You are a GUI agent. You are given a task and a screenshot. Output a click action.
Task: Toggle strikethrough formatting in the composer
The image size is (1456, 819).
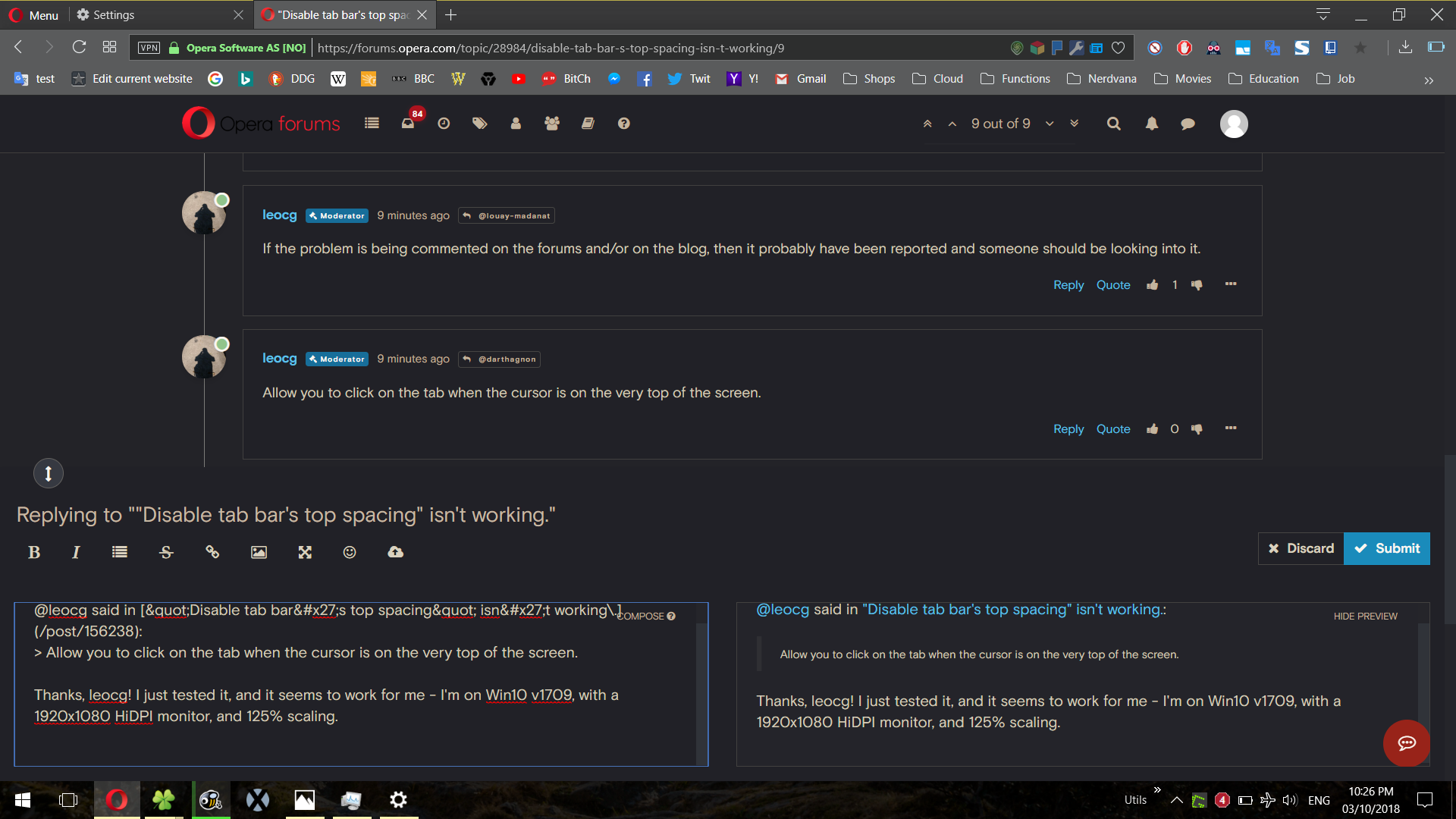165,552
